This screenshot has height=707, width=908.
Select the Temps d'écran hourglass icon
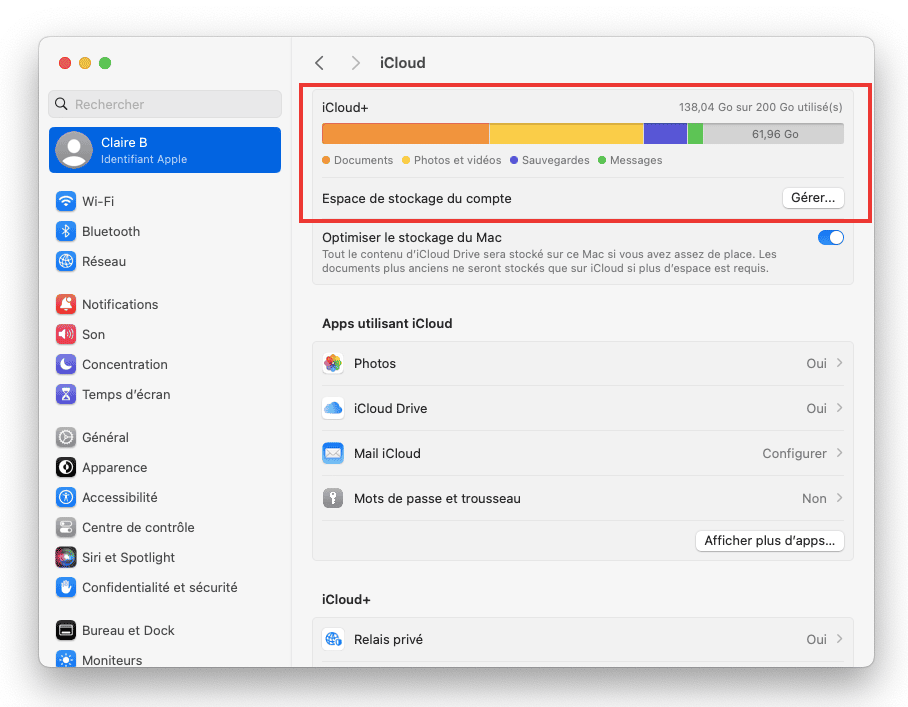coord(65,395)
